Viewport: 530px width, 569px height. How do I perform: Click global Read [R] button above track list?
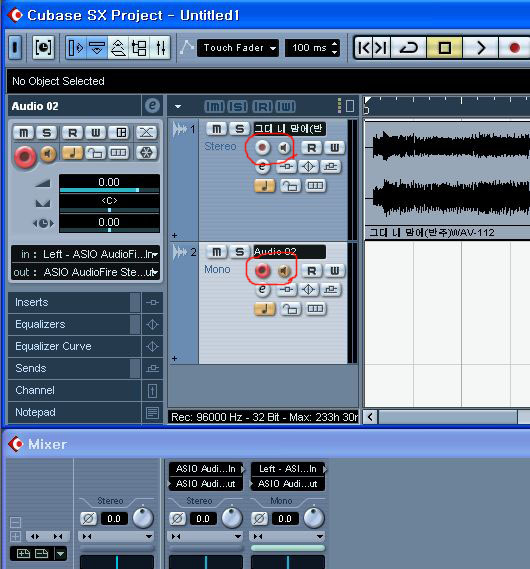[262, 107]
